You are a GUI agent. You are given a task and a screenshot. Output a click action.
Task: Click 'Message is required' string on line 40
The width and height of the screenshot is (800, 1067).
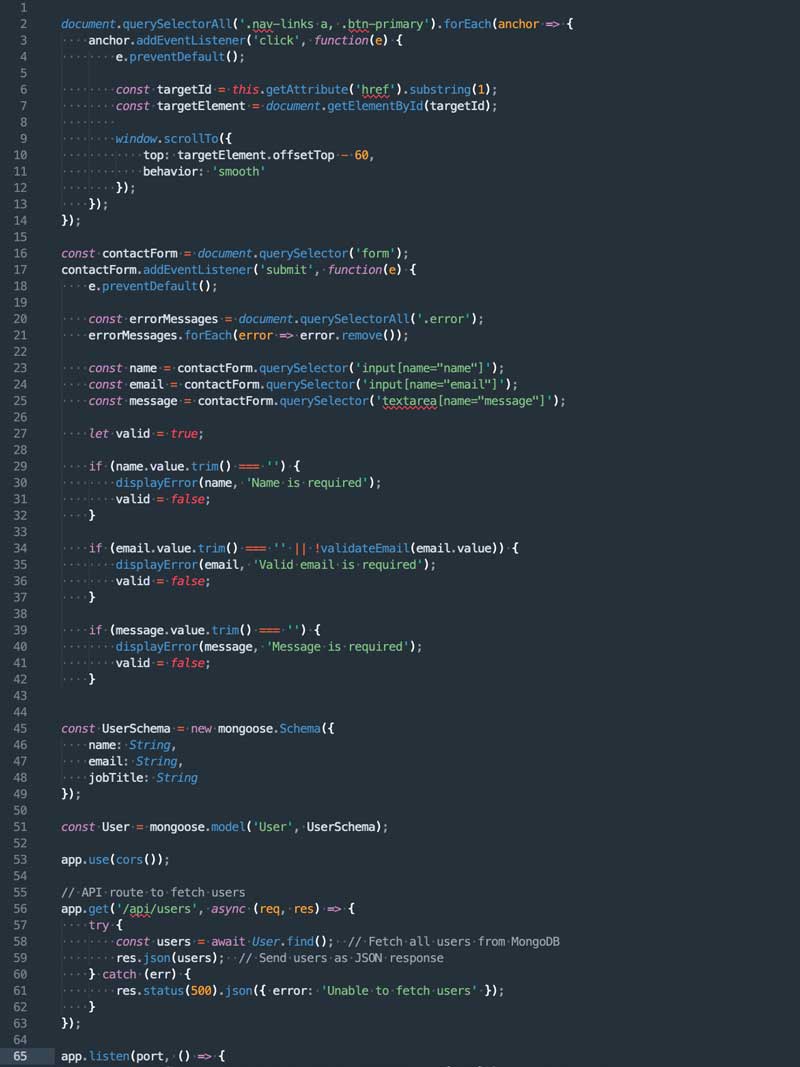pos(337,646)
